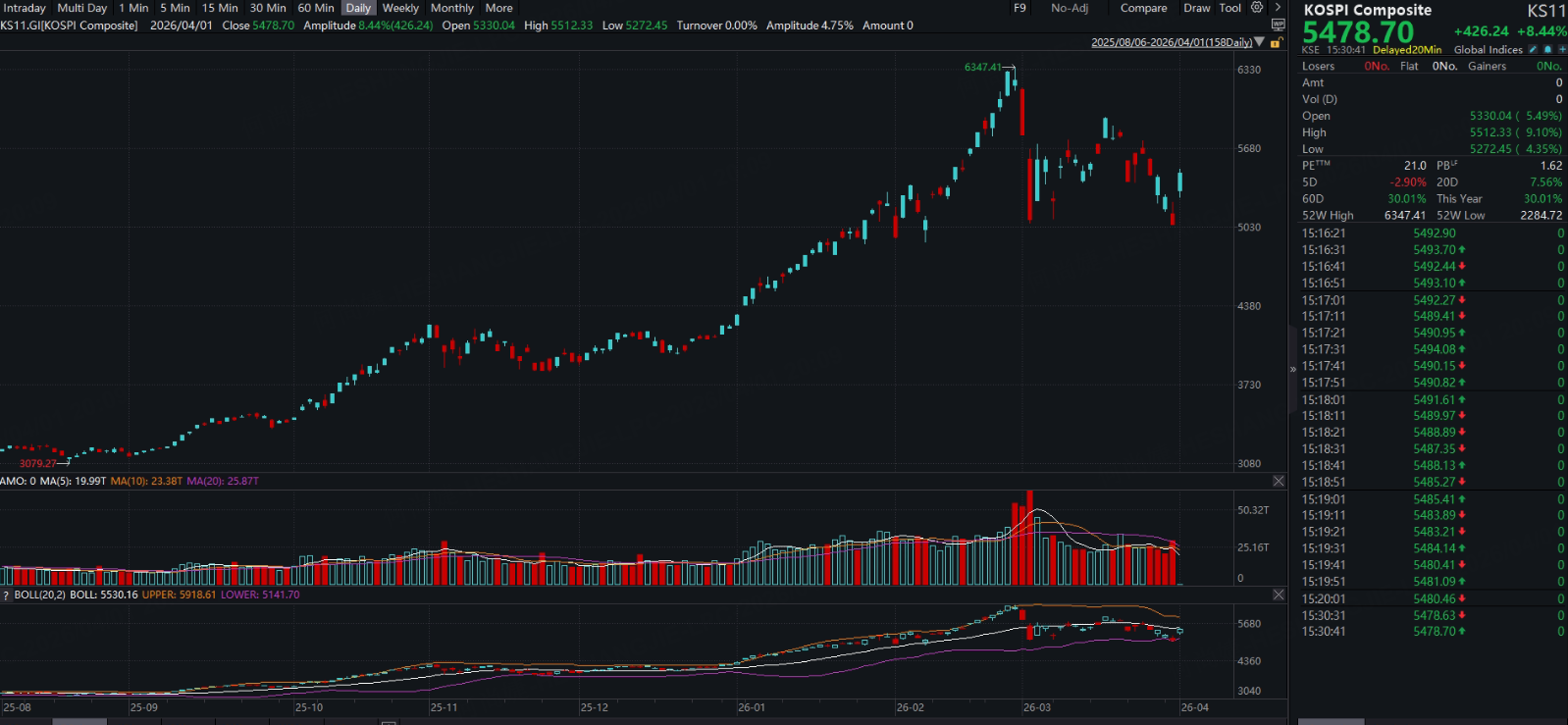Viewport: 1568px width, 725px height.
Task: Click the WP monitor icon
Action: click(x=1278, y=25)
